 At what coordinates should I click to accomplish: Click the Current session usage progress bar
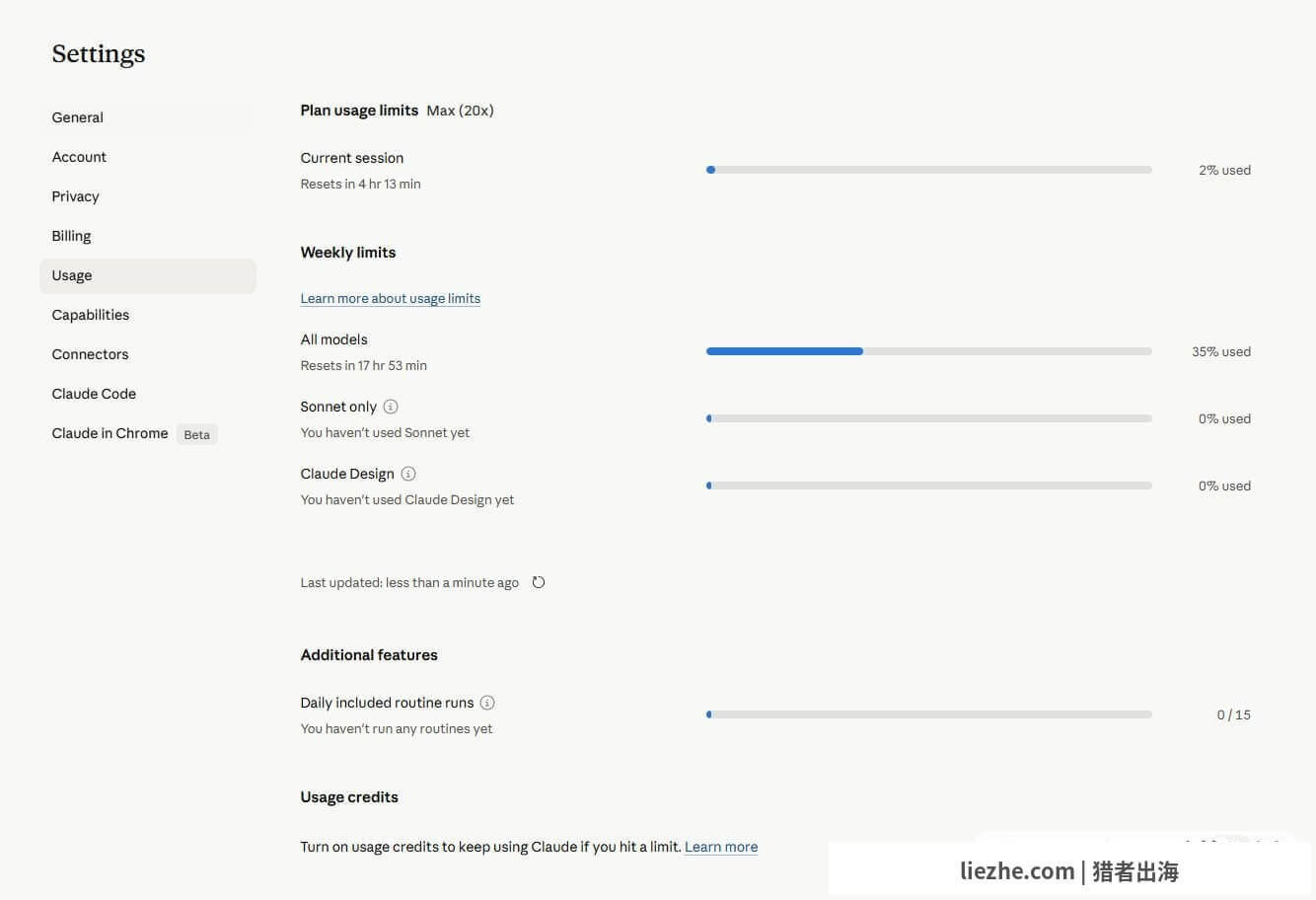(x=929, y=170)
